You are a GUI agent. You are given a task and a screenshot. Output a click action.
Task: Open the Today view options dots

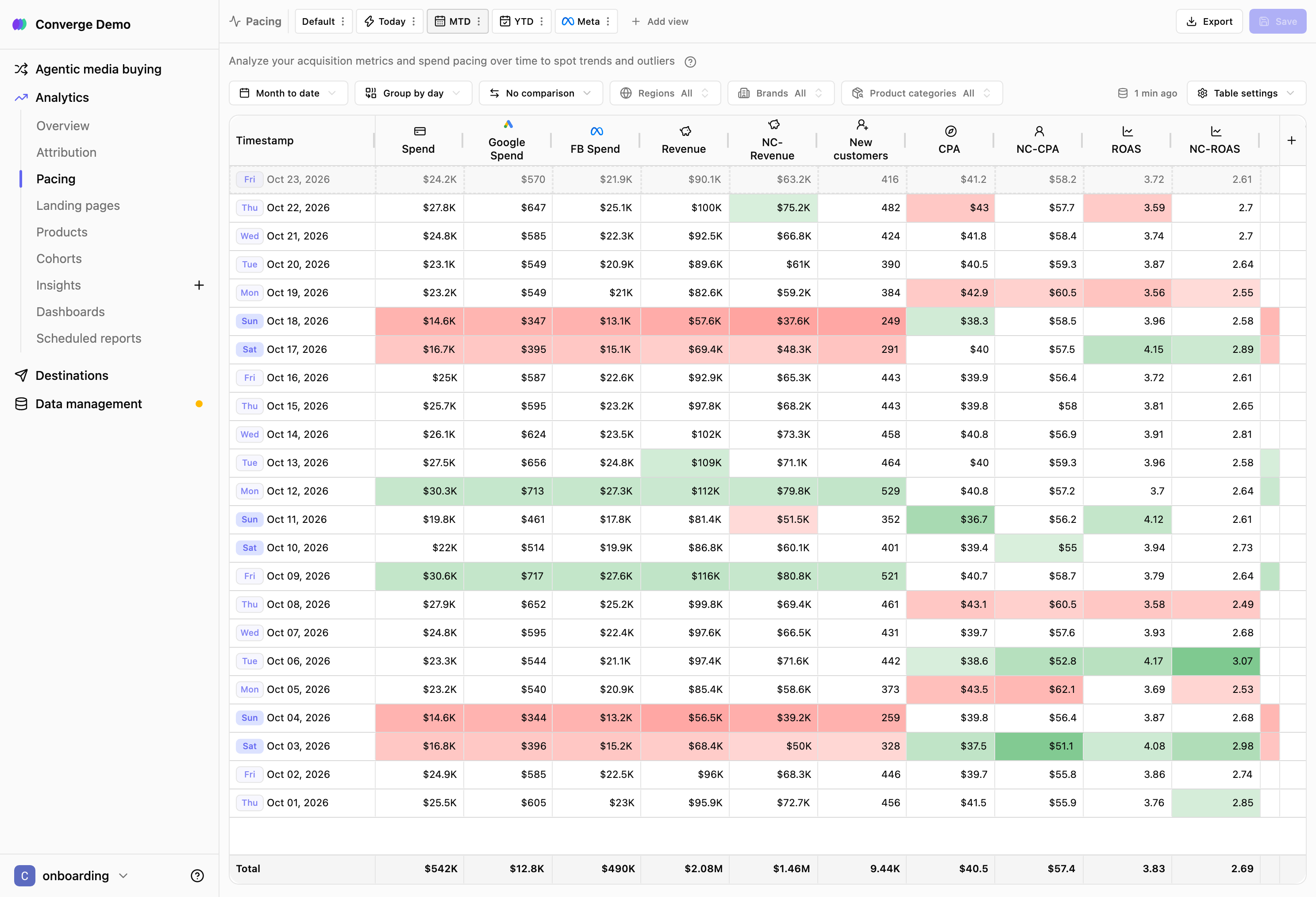click(413, 22)
